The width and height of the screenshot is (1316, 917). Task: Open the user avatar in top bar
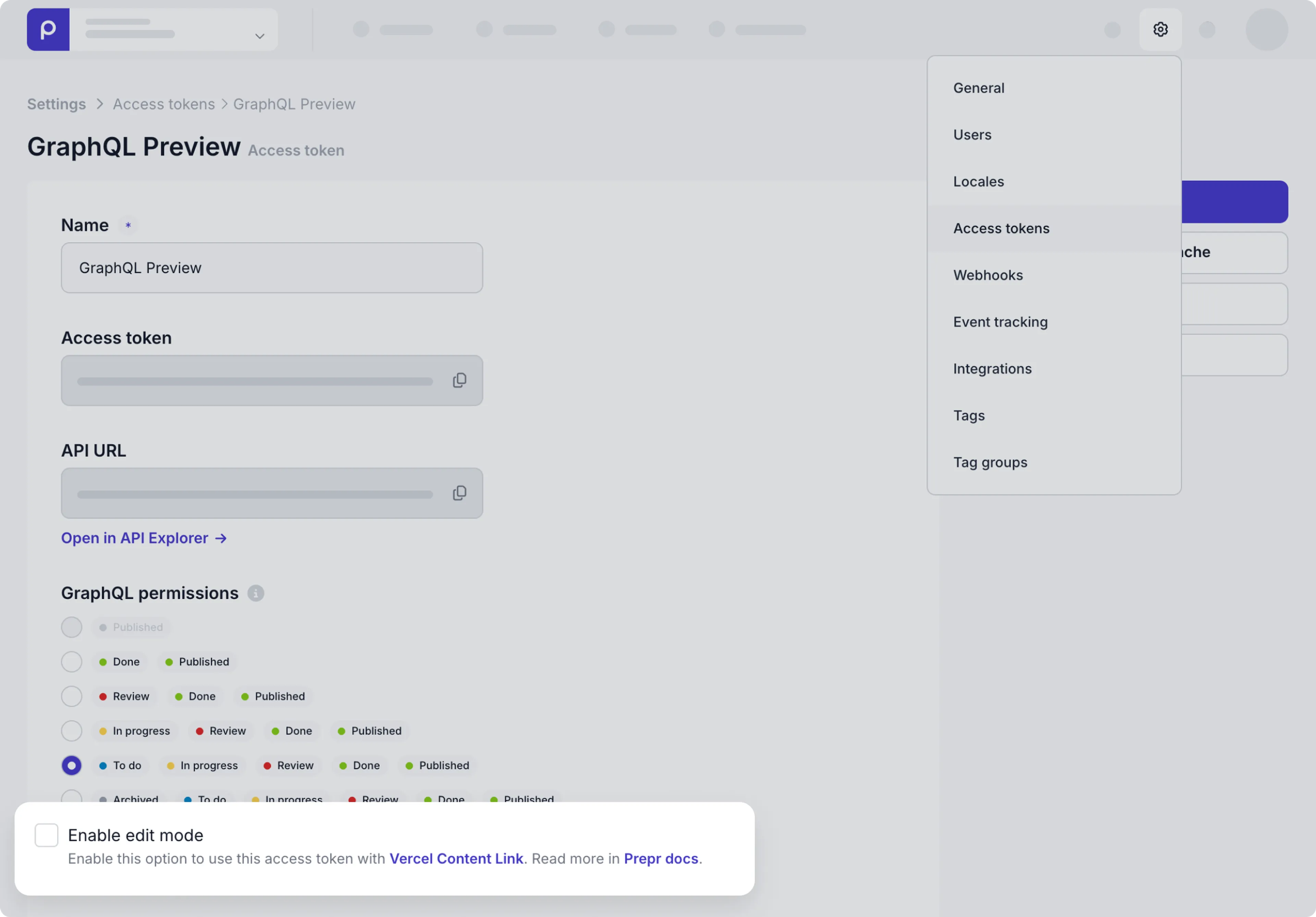tap(1266, 29)
